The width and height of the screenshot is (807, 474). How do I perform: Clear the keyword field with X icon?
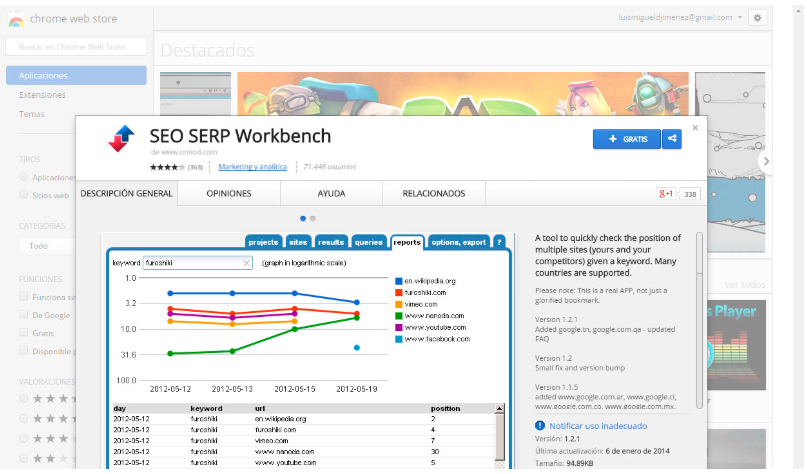(247, 263)
